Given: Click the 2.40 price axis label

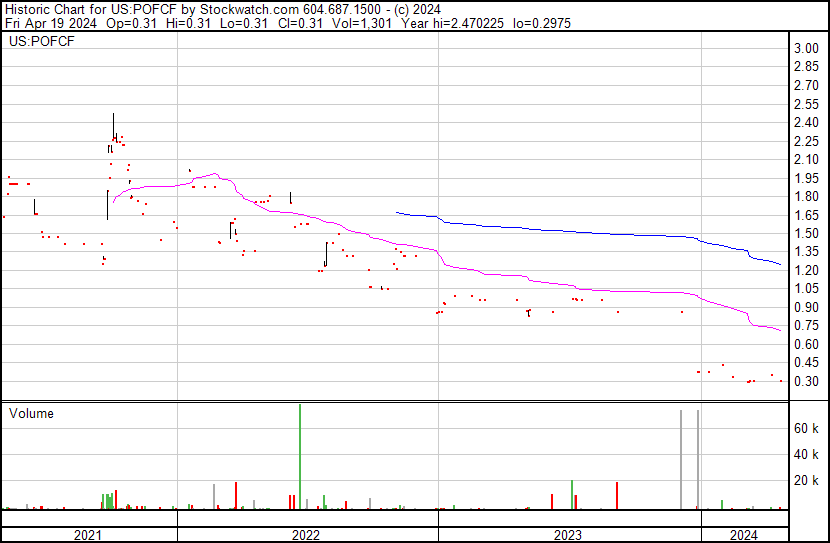Looking at the screenshot, I should pos(806,123).
